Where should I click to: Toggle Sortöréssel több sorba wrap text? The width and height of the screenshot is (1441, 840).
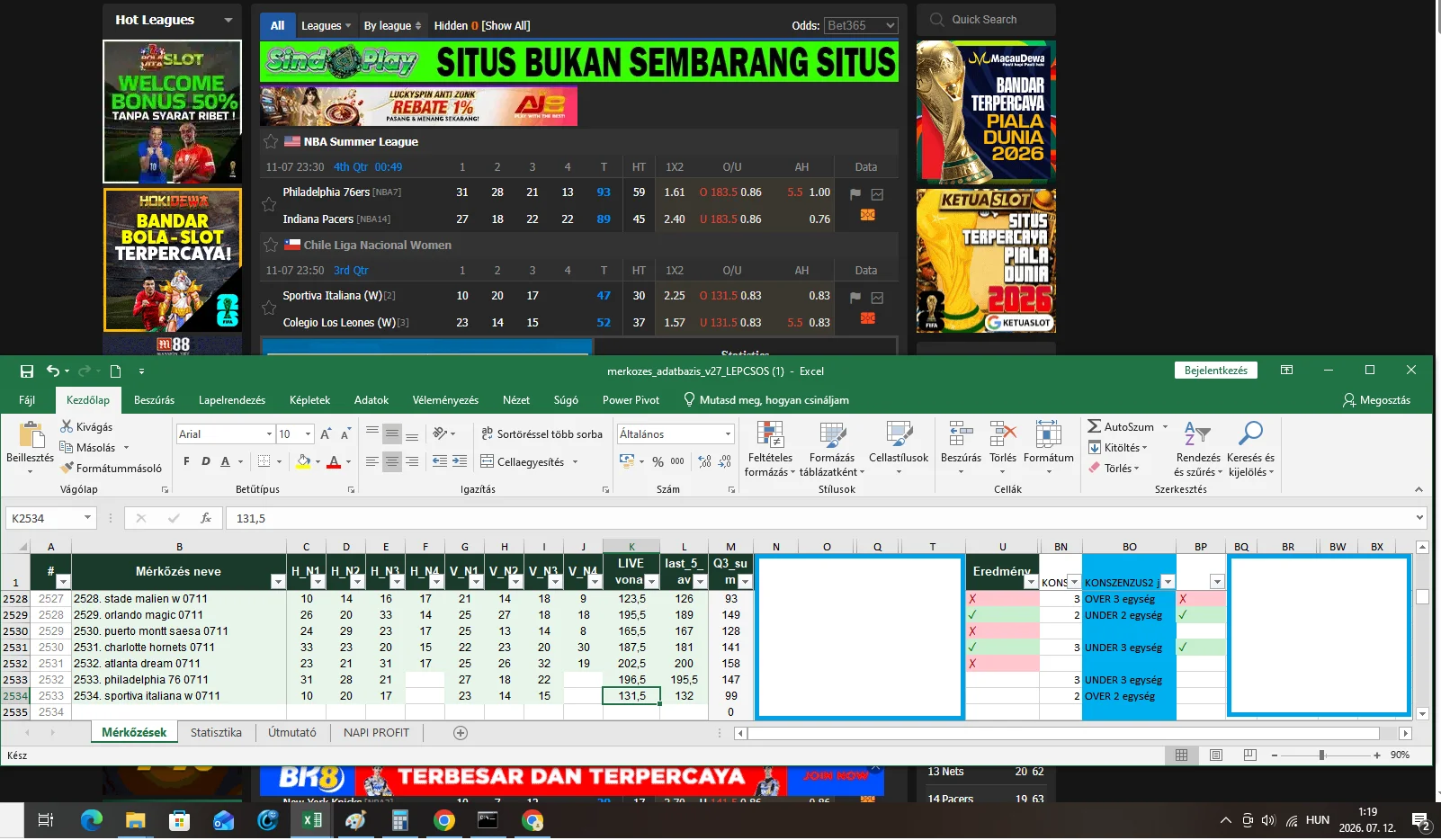point(541,433)
